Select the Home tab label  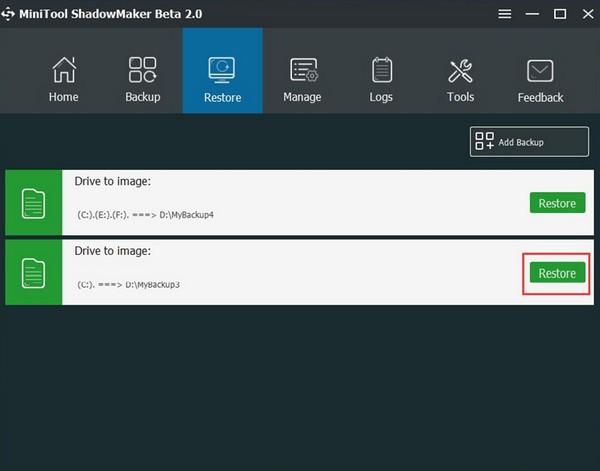(x=64, y=97)
